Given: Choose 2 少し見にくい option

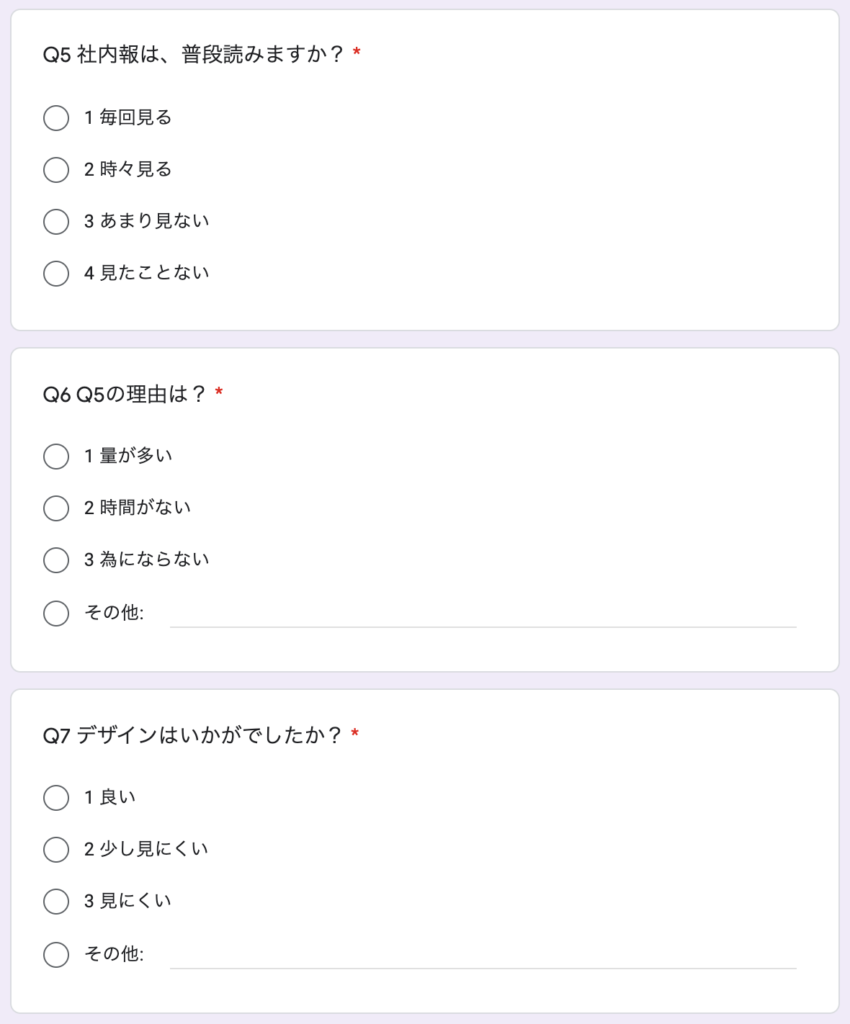Looking at the screenshot, I should [56, 850].
